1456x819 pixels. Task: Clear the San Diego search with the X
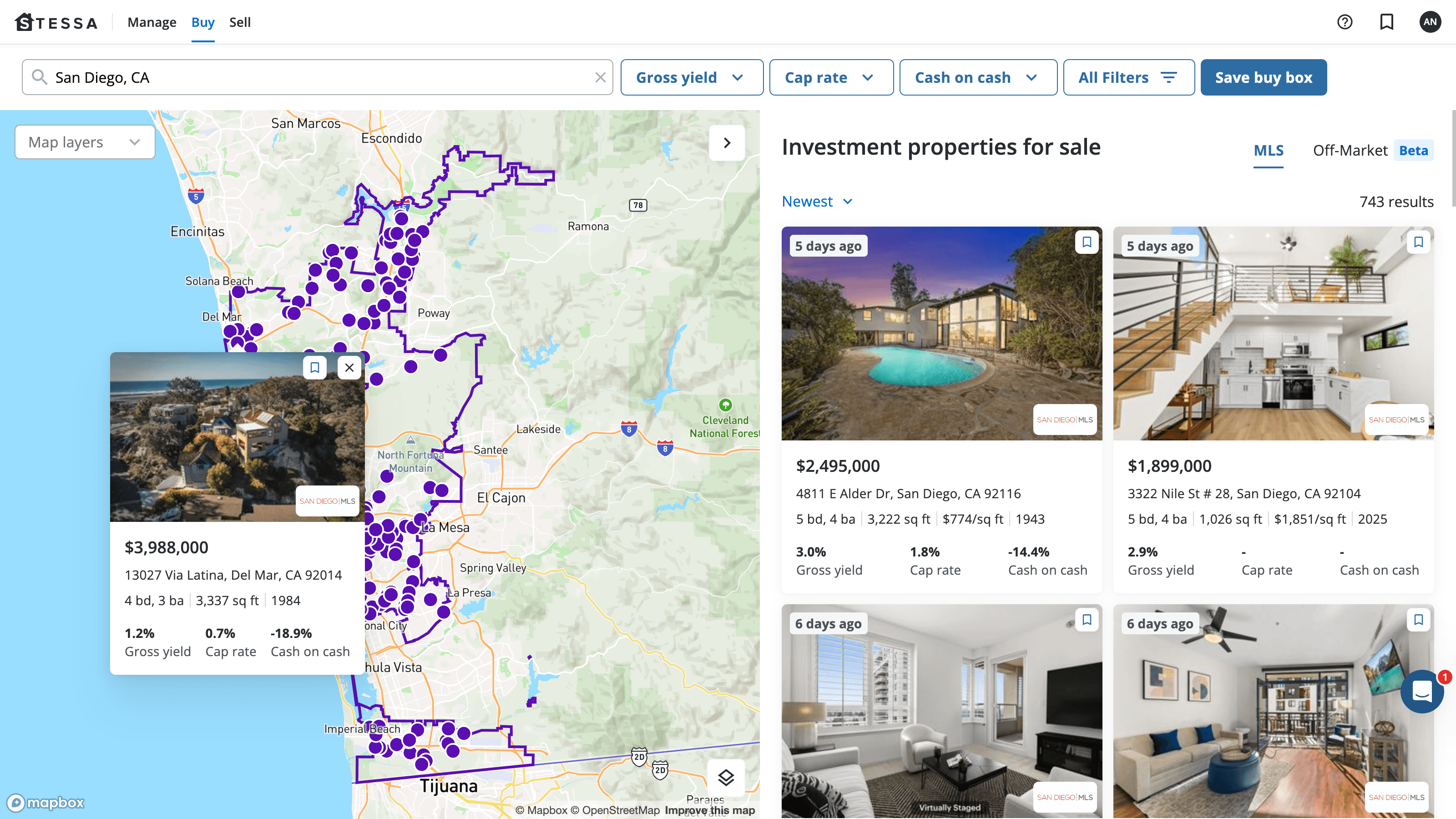[x=600, y=77]
